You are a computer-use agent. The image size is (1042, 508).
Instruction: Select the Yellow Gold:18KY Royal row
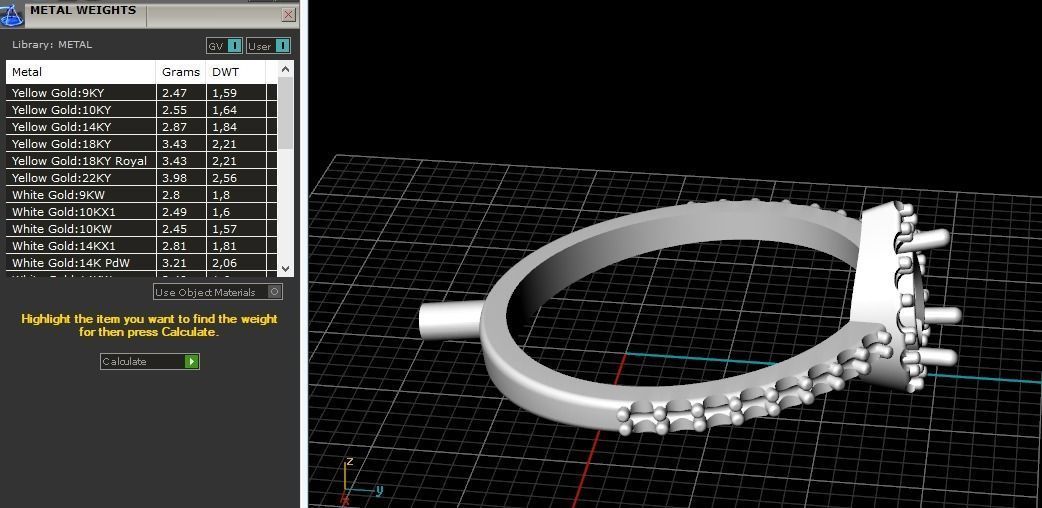point(141,161)
